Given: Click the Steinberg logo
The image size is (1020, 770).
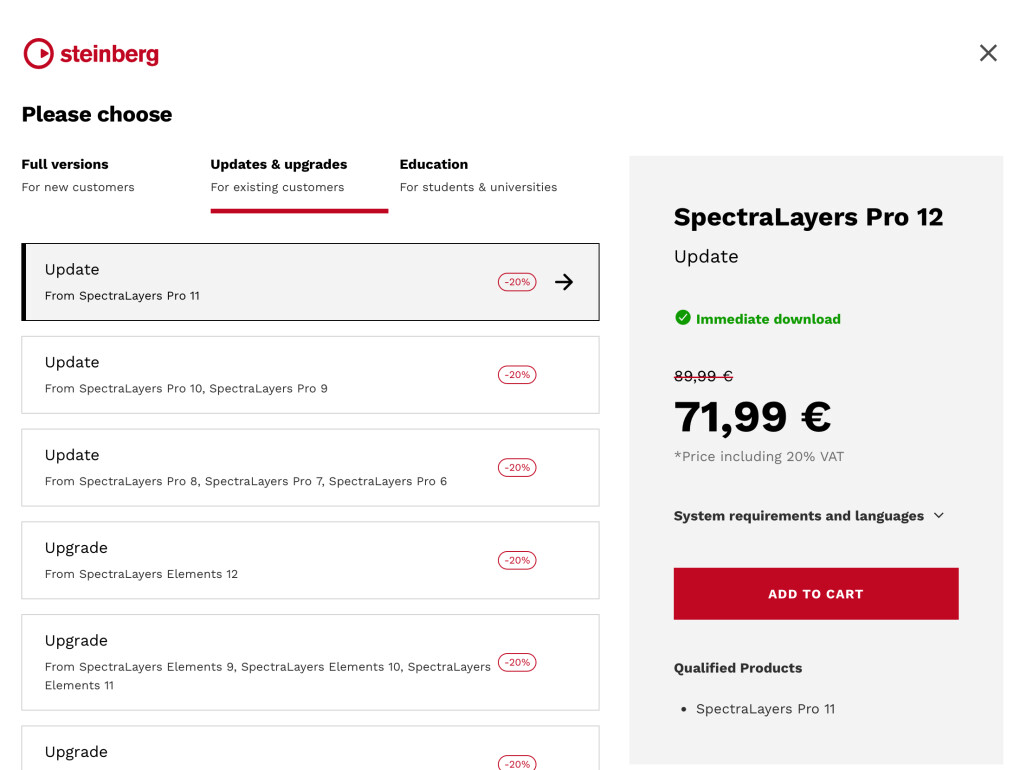Looking at the screenshot, I should coord(91,54).
